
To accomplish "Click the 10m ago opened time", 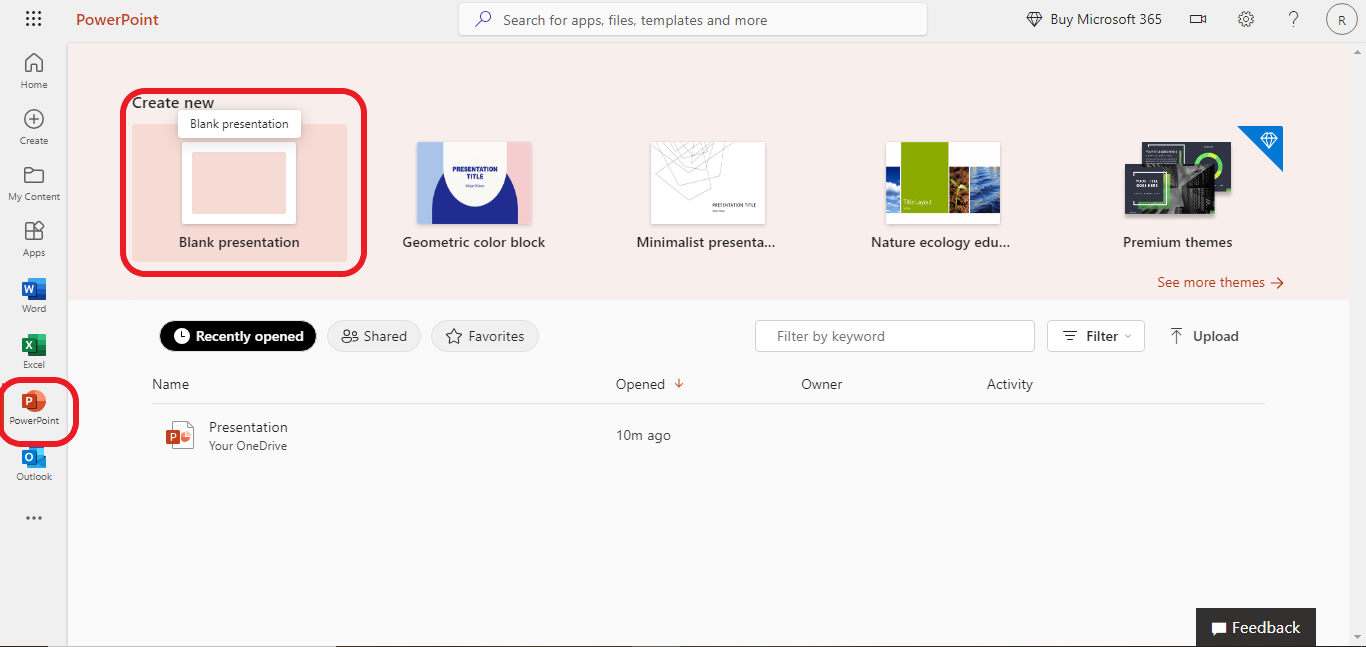I will pos(643,435).
